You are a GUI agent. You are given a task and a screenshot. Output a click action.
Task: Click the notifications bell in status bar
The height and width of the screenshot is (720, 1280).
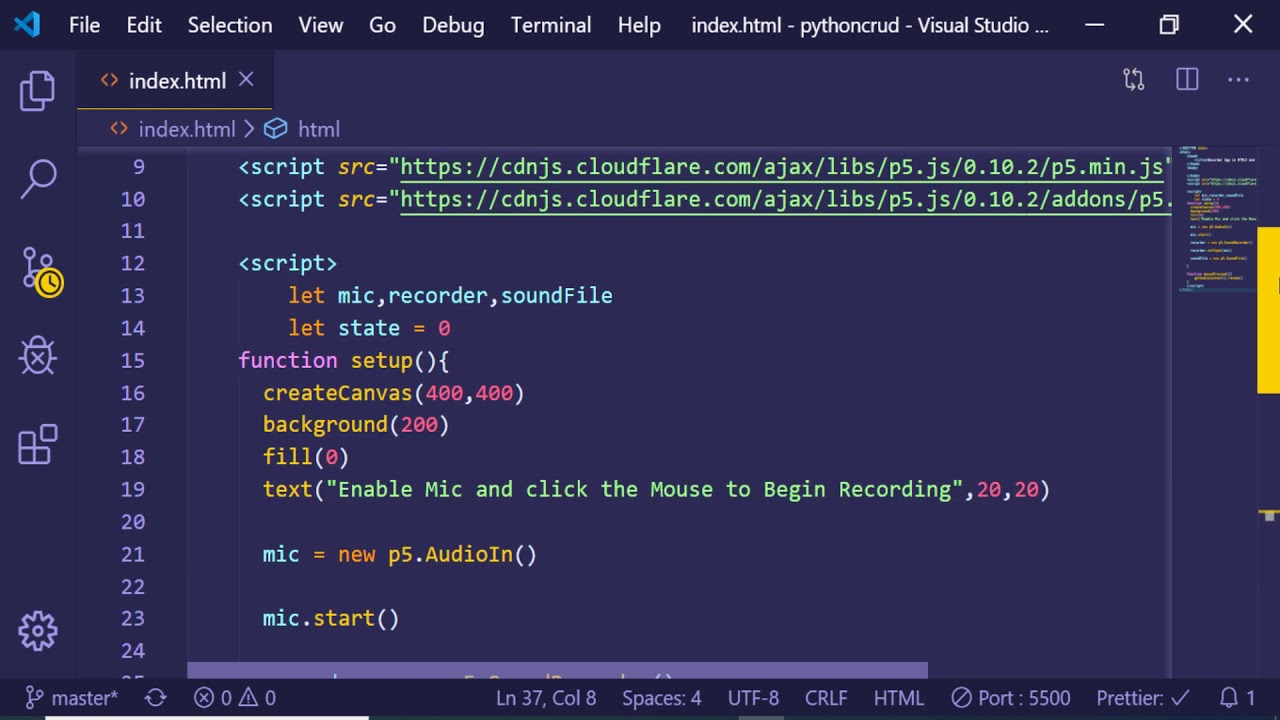click(1237, 698)
